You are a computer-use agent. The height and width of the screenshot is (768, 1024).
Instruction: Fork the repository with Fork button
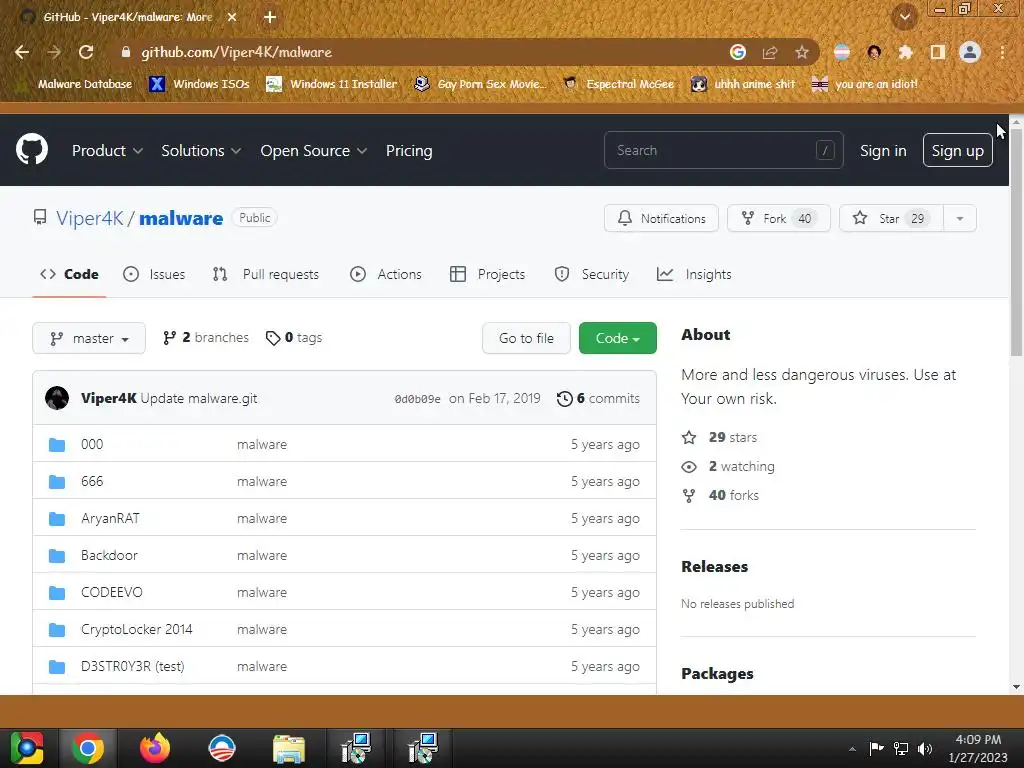(778, 218)
